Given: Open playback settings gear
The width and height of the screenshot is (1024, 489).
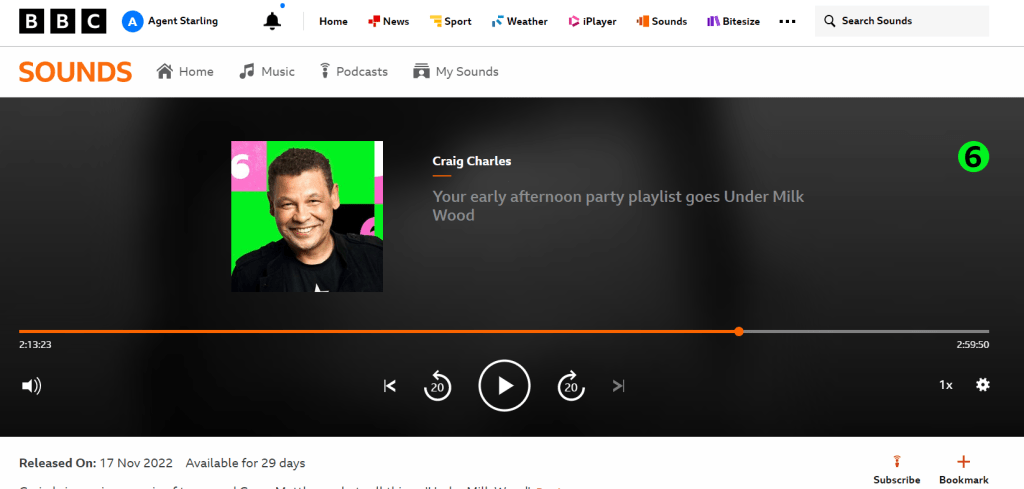Looking at the screenshot, I should click(983, 385).
